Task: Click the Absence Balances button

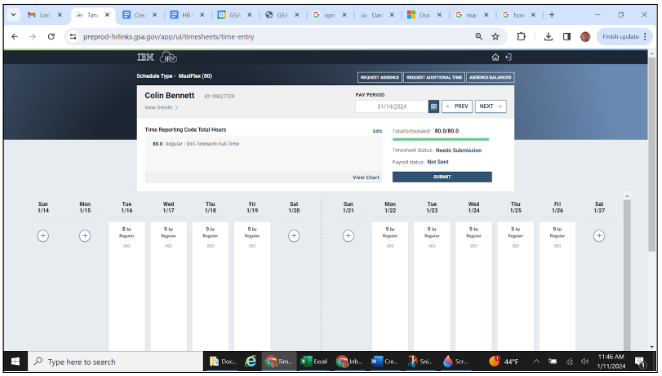Action: (x=490, y=78)
